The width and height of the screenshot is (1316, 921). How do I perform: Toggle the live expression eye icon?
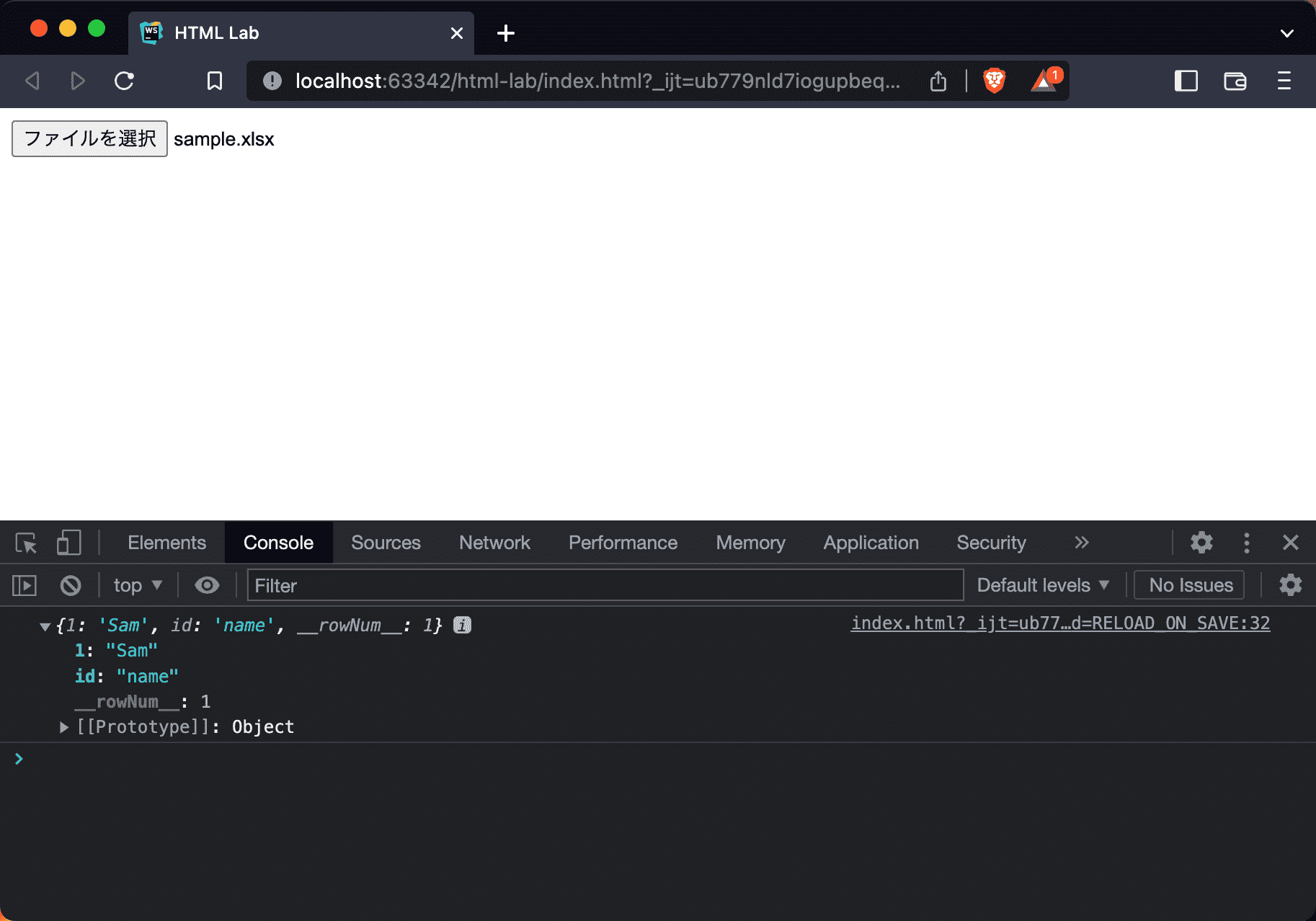207,585
